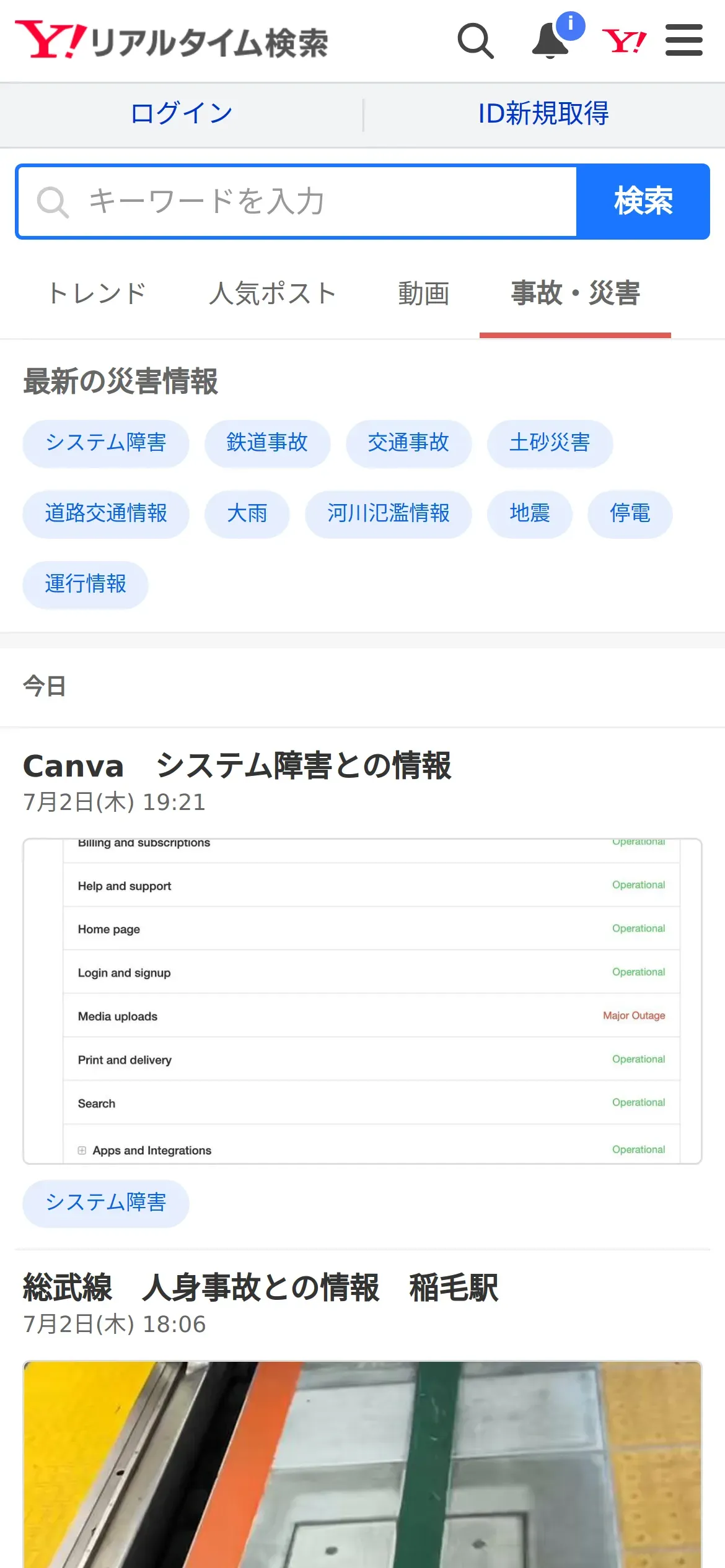Select the 停電 chip
This screenshot has height=1568, width=725.
coord(630,514)
